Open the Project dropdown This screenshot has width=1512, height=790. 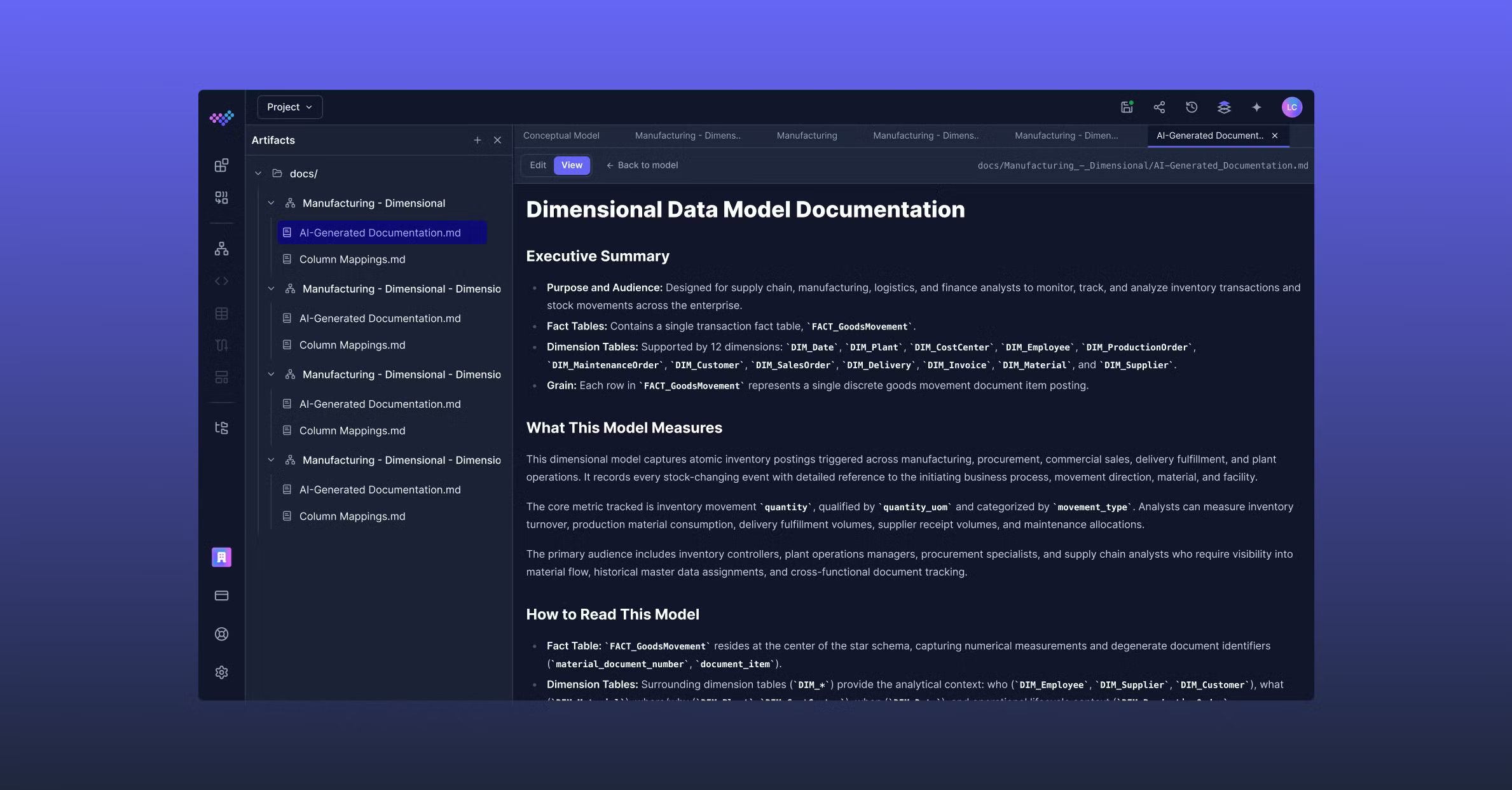tap(290, 107)
